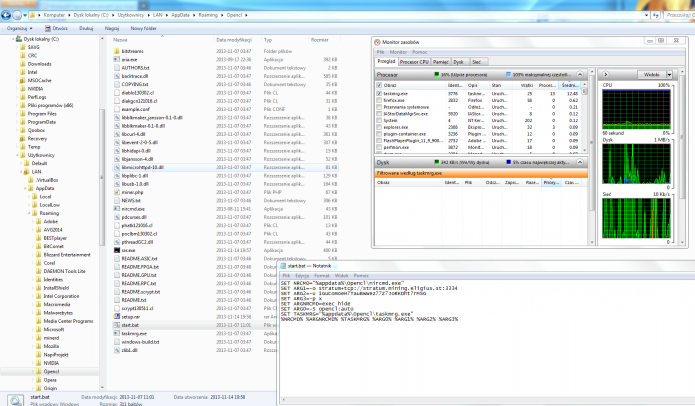Check the perfmon.exe process checkbox

[379, 147]
